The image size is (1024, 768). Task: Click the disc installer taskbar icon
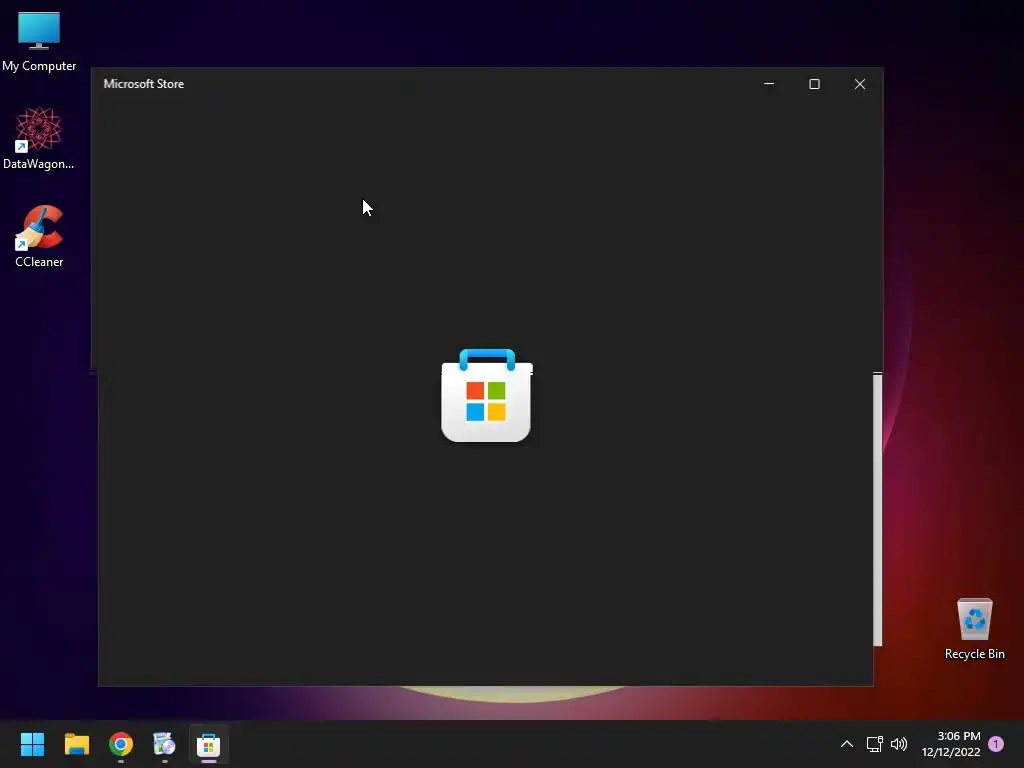pyautogui.click(x=164, y=744)
